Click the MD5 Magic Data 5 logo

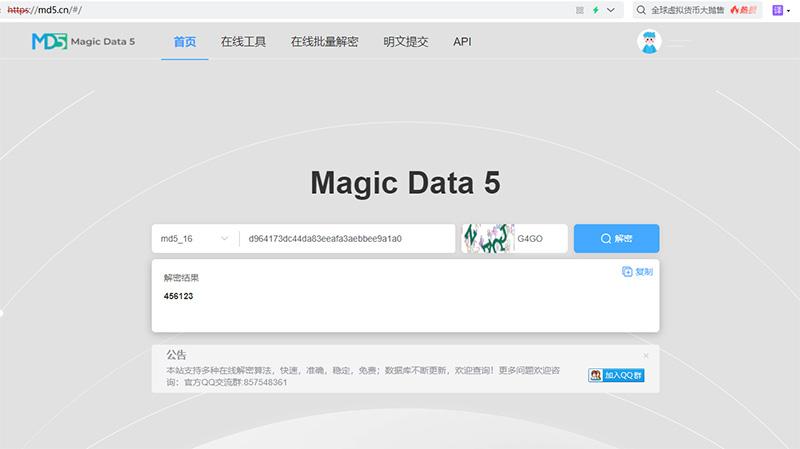[x=82, y=42]
